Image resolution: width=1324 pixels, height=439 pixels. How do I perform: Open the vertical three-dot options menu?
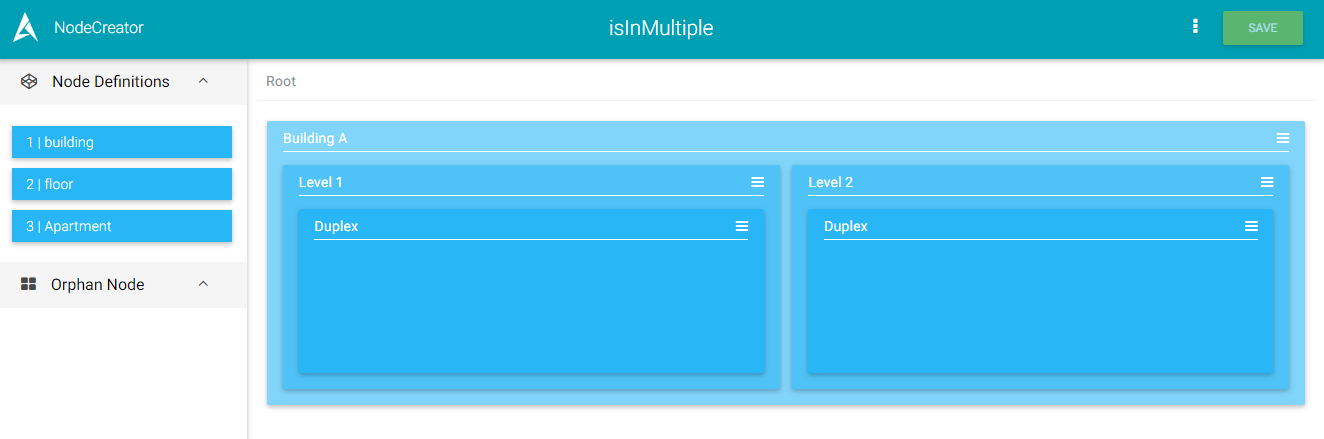1195,27
